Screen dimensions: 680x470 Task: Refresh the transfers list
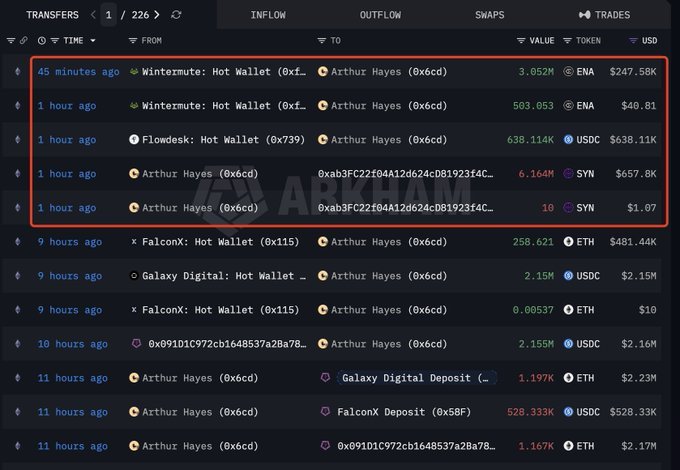pos(176,15)
